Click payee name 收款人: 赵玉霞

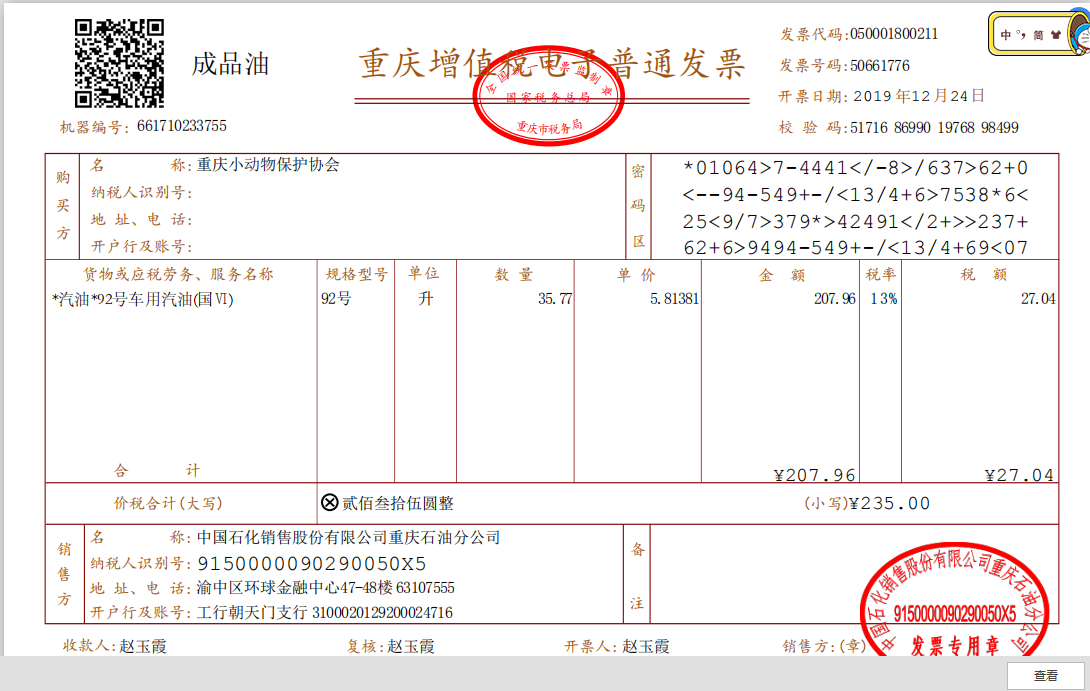pyautogui.click(x=115, y=646)
